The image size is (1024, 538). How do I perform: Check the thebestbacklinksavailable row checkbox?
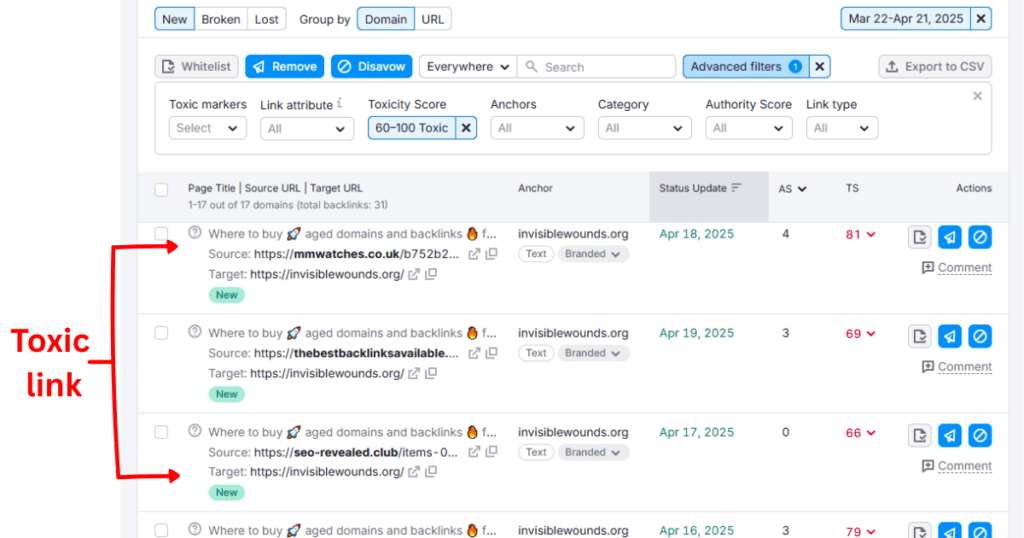point(161,333)
